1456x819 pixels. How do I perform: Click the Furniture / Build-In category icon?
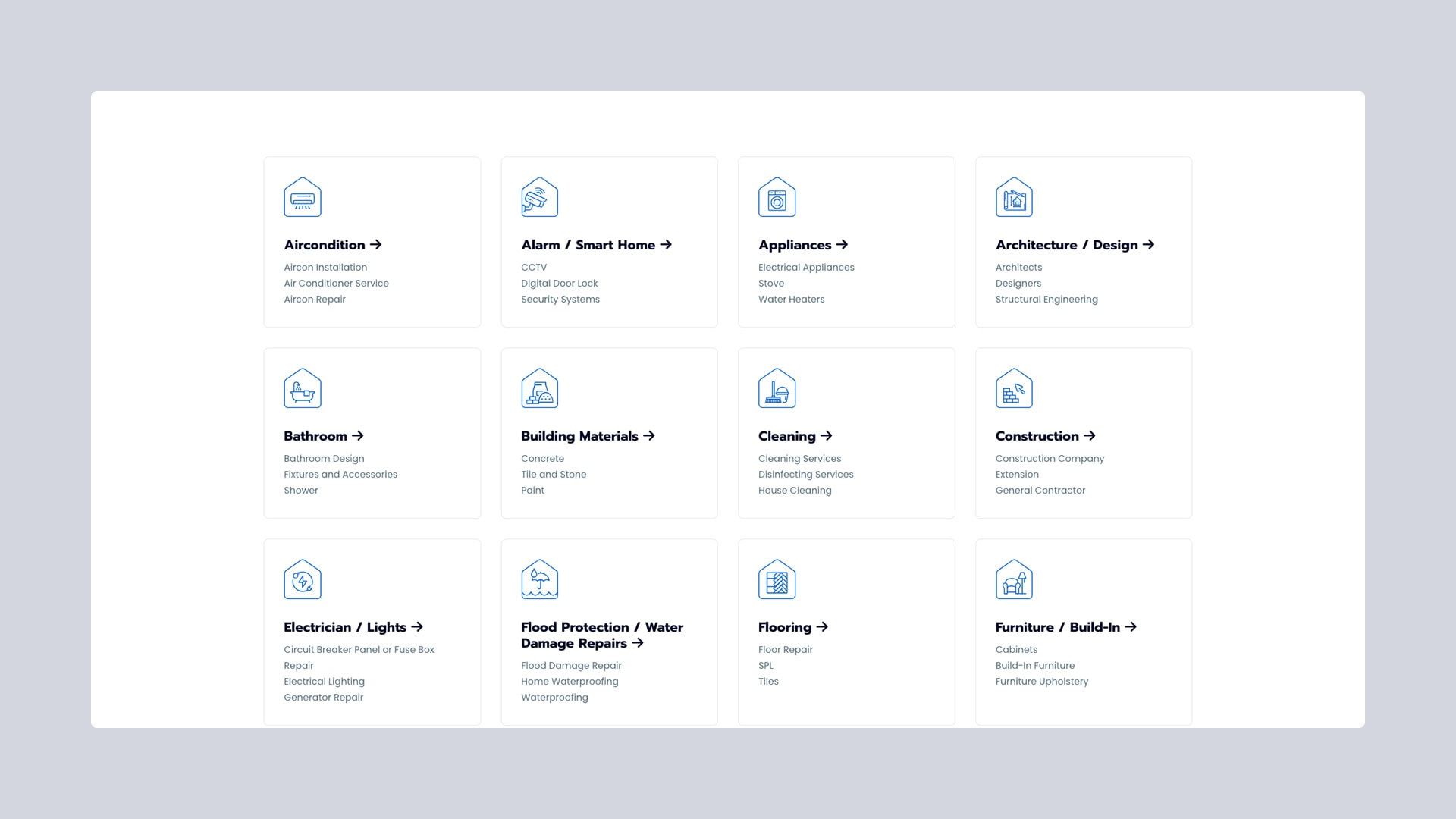pyautogui.click(x=1015, y=579)
